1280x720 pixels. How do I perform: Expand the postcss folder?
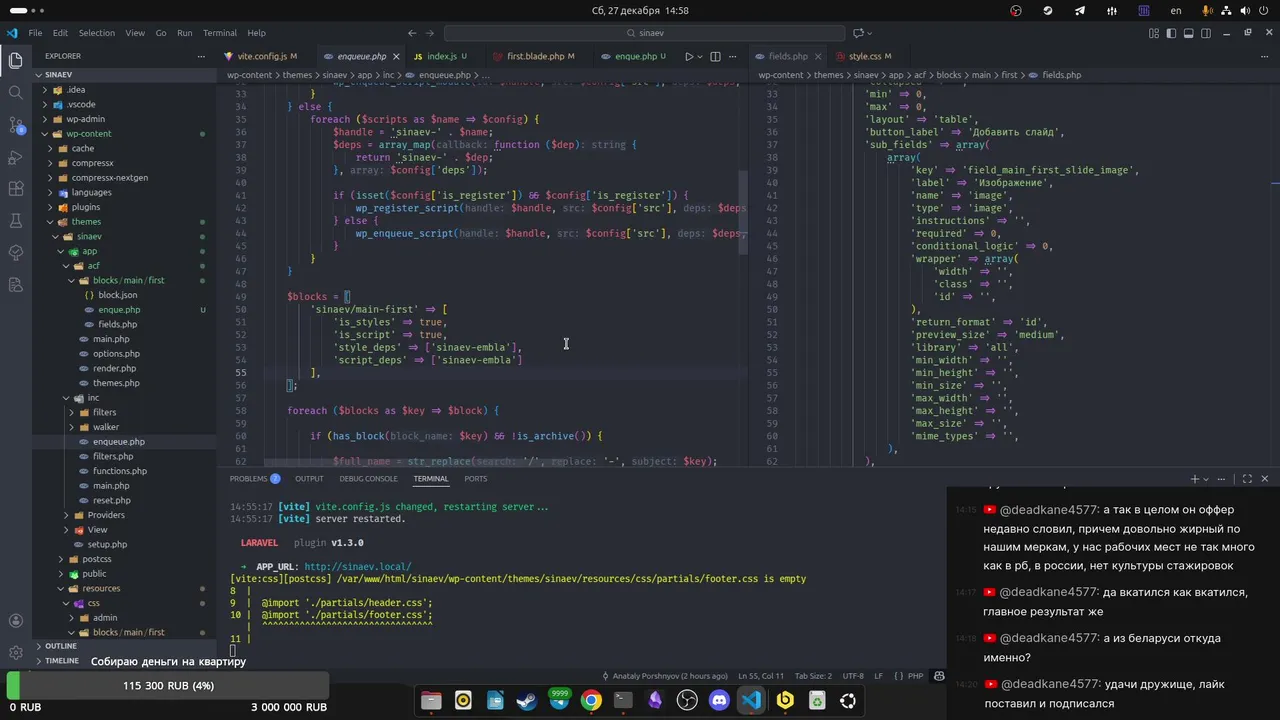(x=124, y=559)
